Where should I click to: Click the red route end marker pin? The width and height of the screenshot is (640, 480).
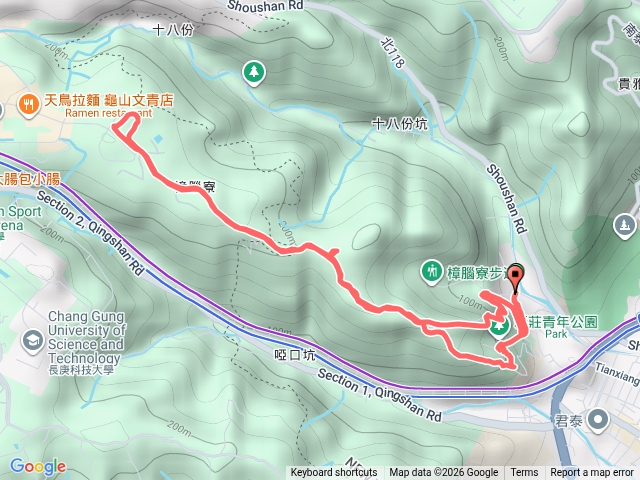click(516, 279)
